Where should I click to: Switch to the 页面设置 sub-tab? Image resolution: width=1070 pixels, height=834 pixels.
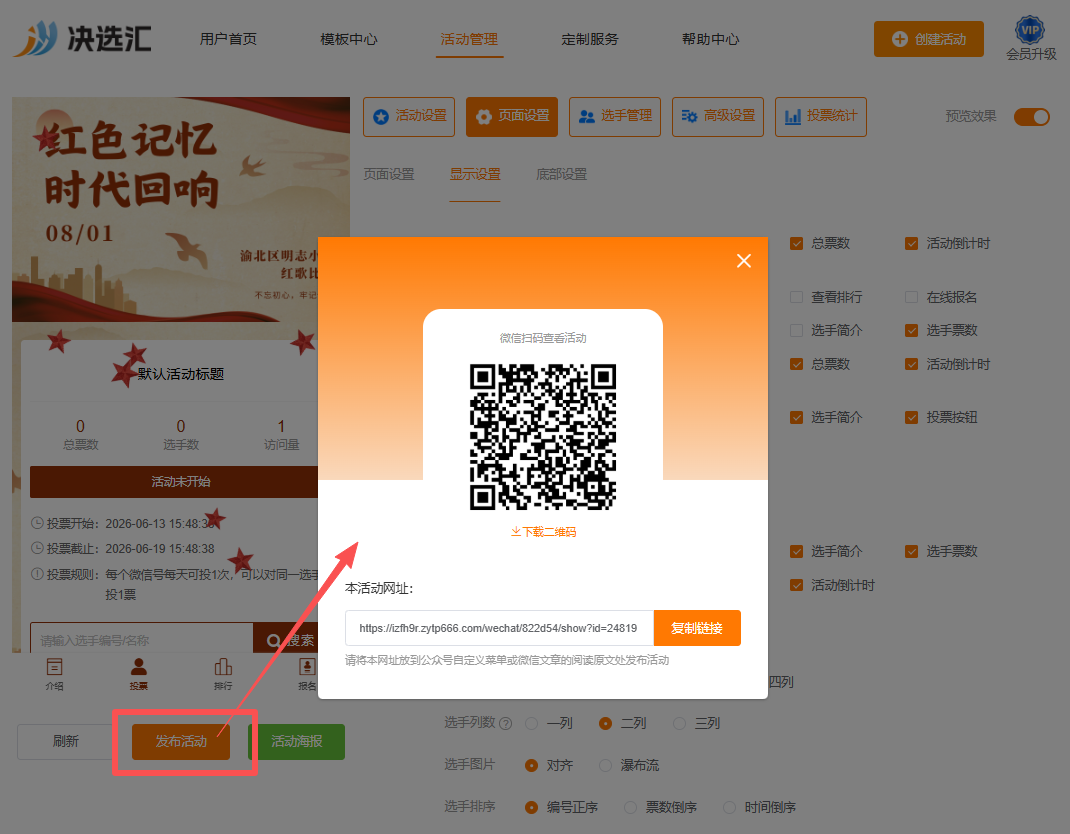coord(389,174)
